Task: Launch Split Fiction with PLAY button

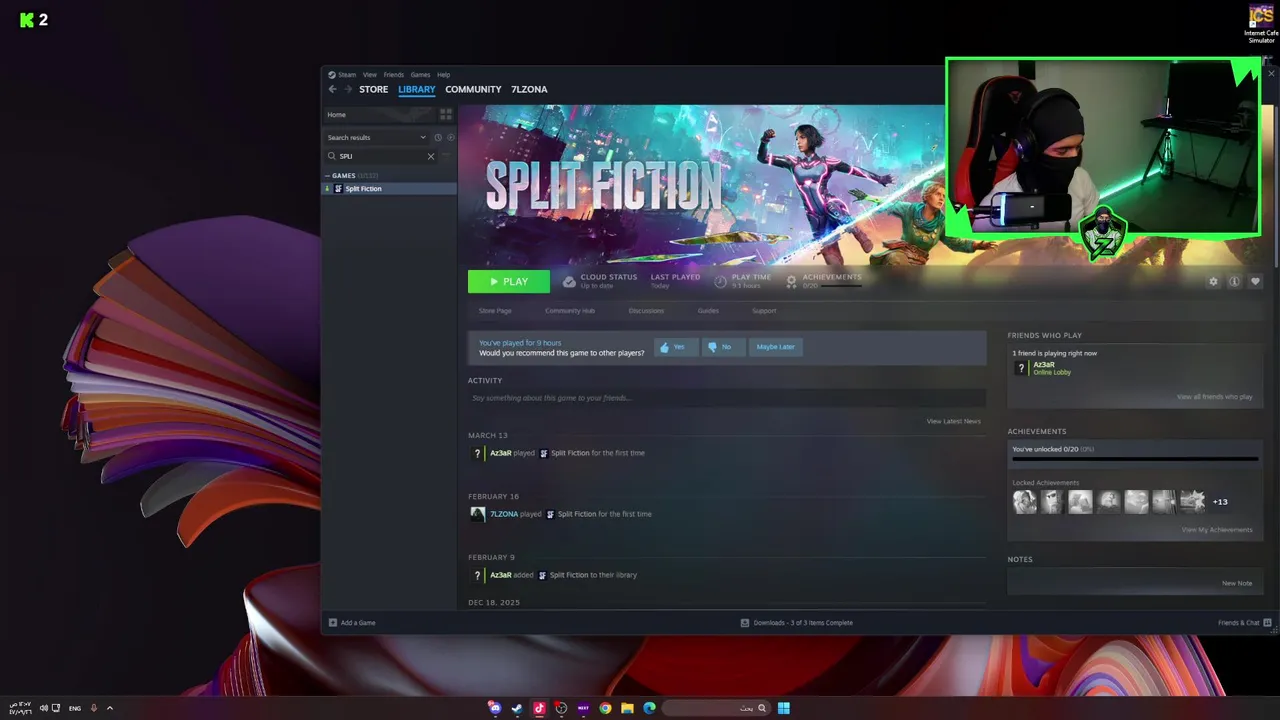Action: tap(509, 282)
